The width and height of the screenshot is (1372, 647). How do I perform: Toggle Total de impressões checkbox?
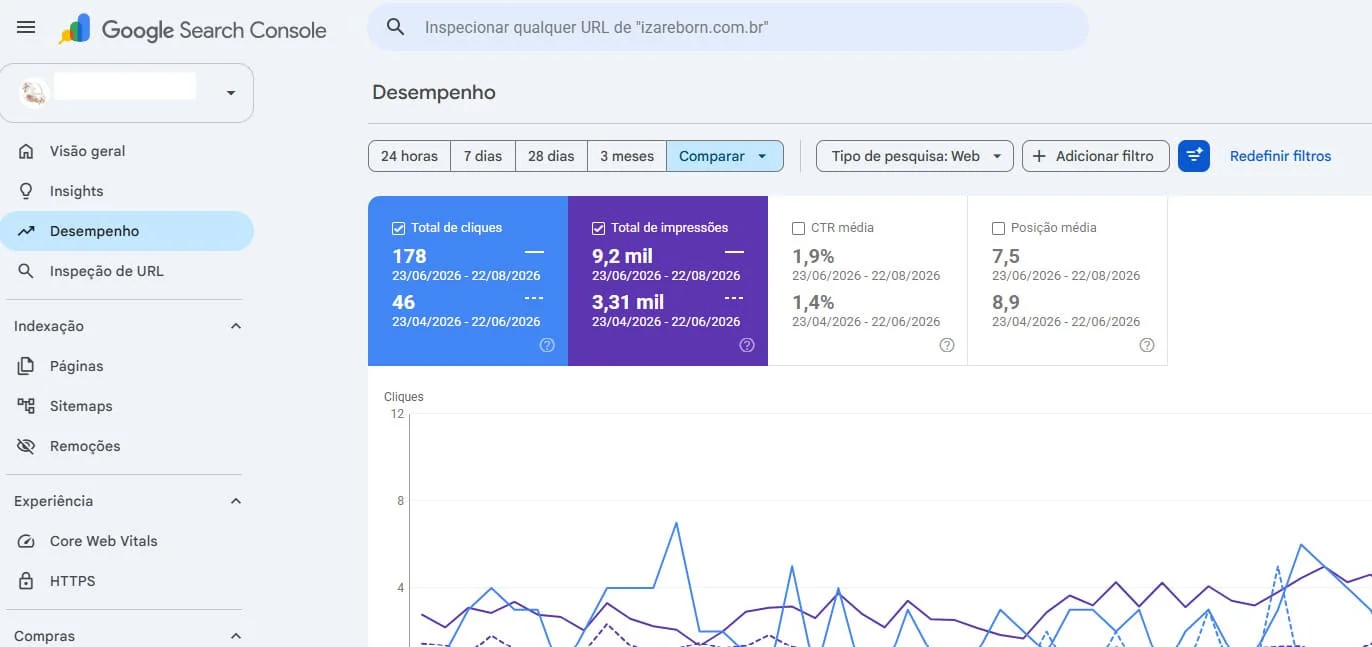coord(598,228)
